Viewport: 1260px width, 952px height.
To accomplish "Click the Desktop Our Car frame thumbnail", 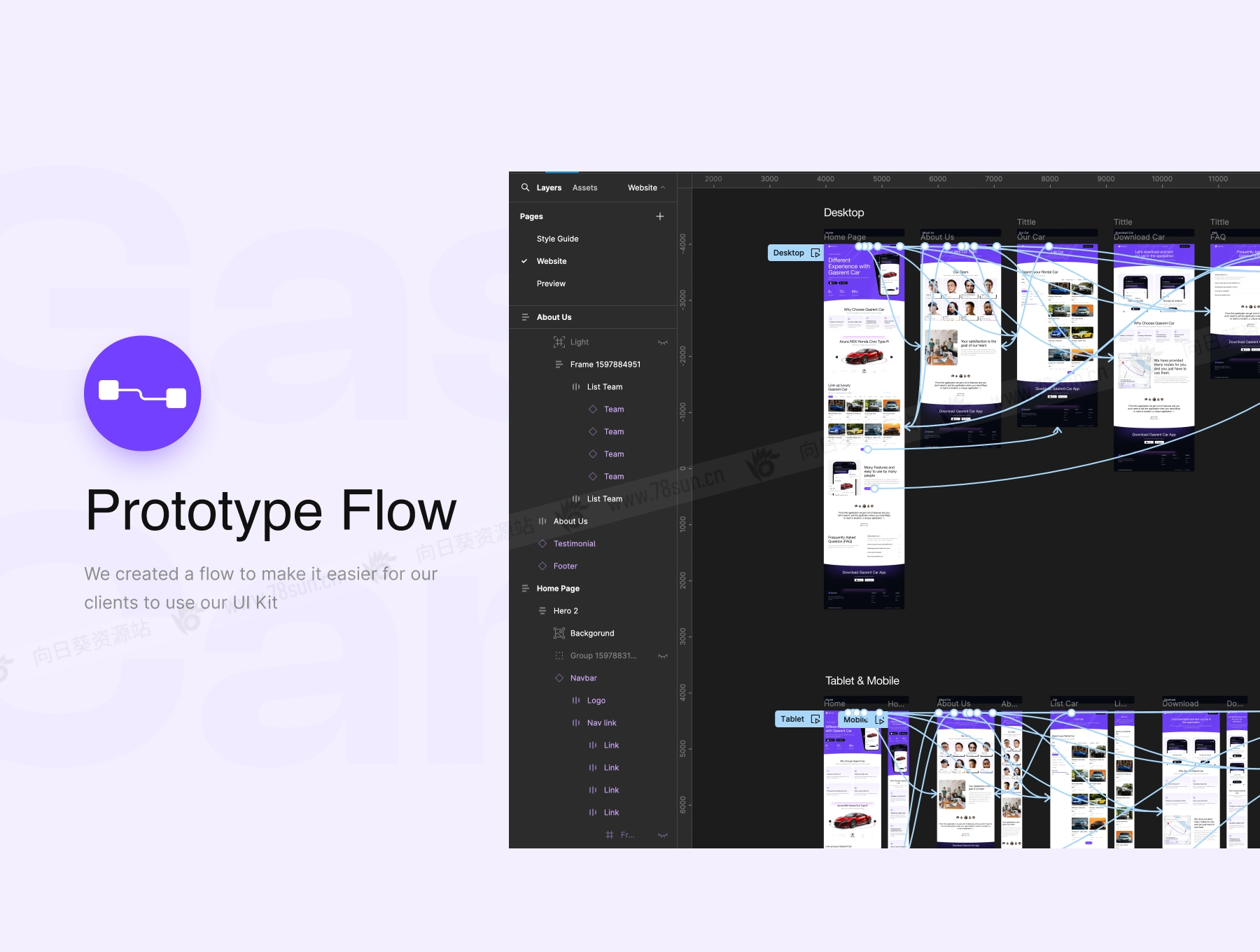I will pyautogui.click(x=1057, y=335).
